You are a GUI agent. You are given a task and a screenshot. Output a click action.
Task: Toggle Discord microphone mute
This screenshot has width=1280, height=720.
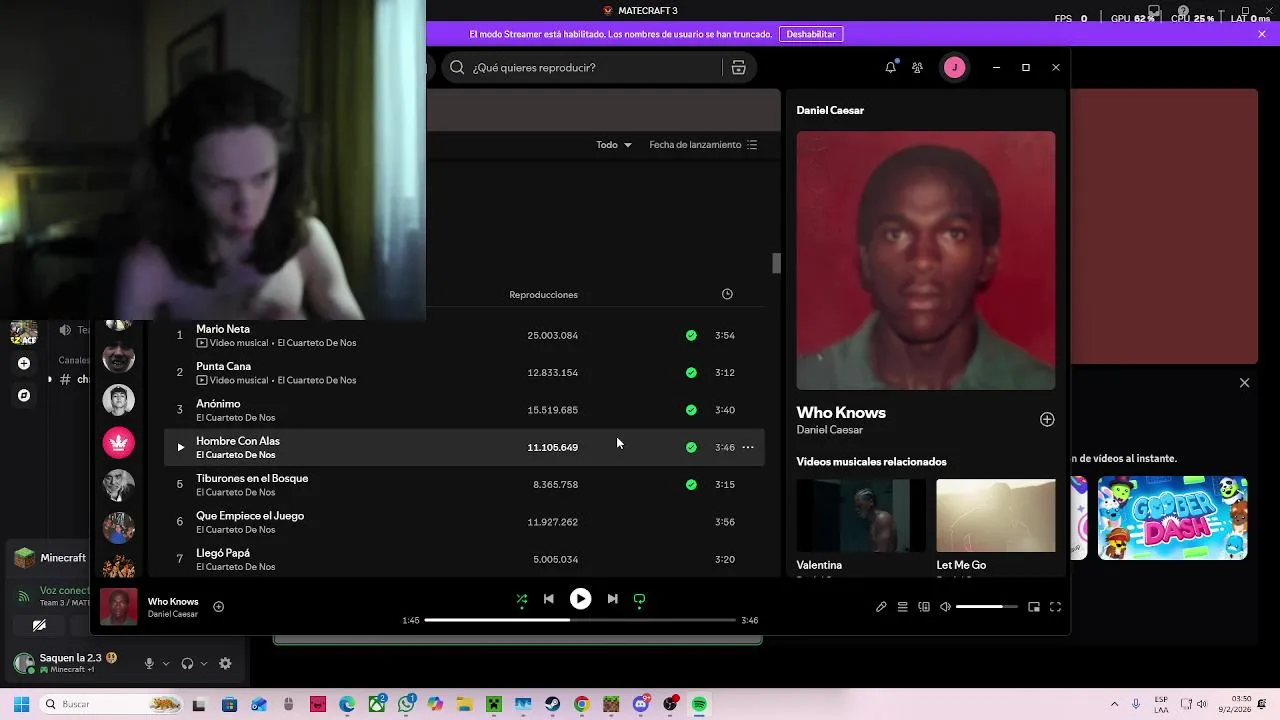click(x=149, y=663)
